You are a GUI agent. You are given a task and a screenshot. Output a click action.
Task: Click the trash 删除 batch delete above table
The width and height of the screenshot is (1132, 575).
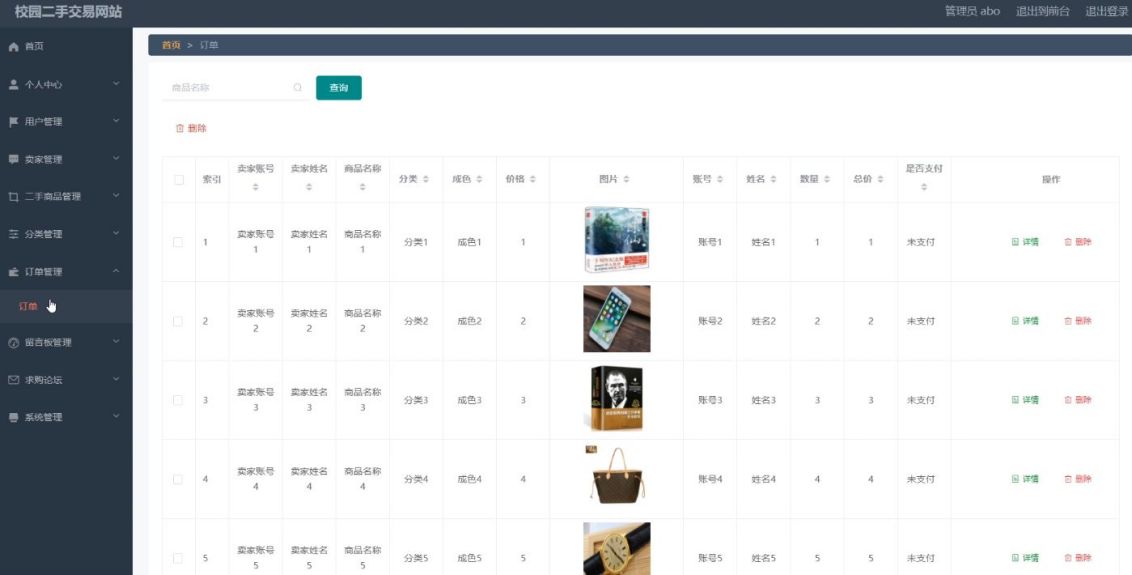coord(191,128)
